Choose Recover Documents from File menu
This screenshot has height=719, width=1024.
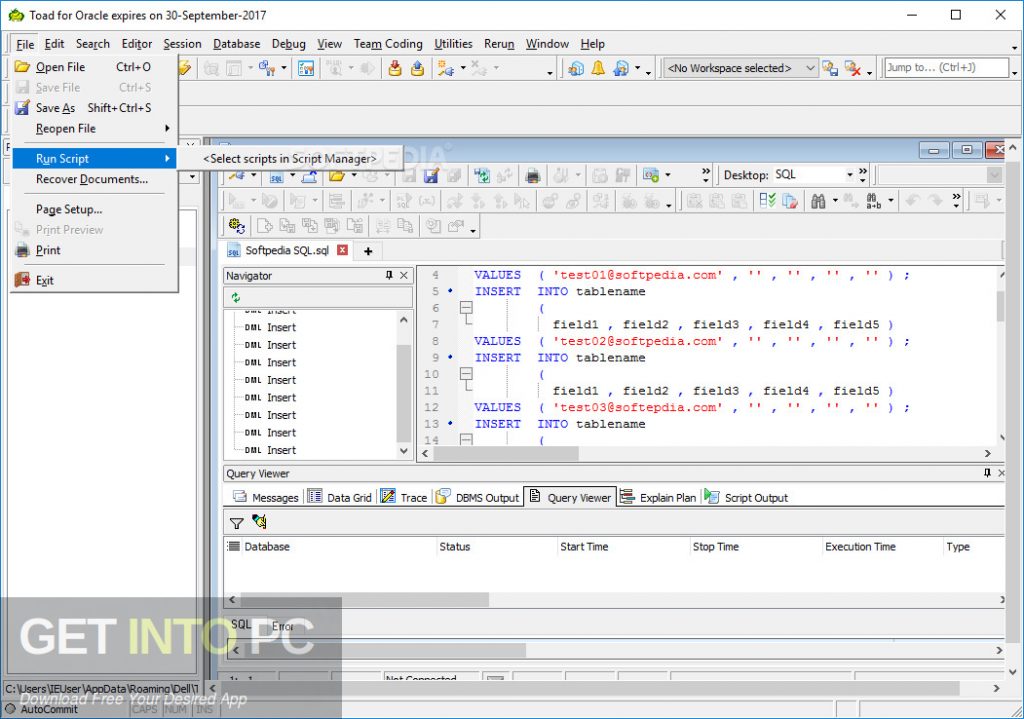[x=95, y=179]
